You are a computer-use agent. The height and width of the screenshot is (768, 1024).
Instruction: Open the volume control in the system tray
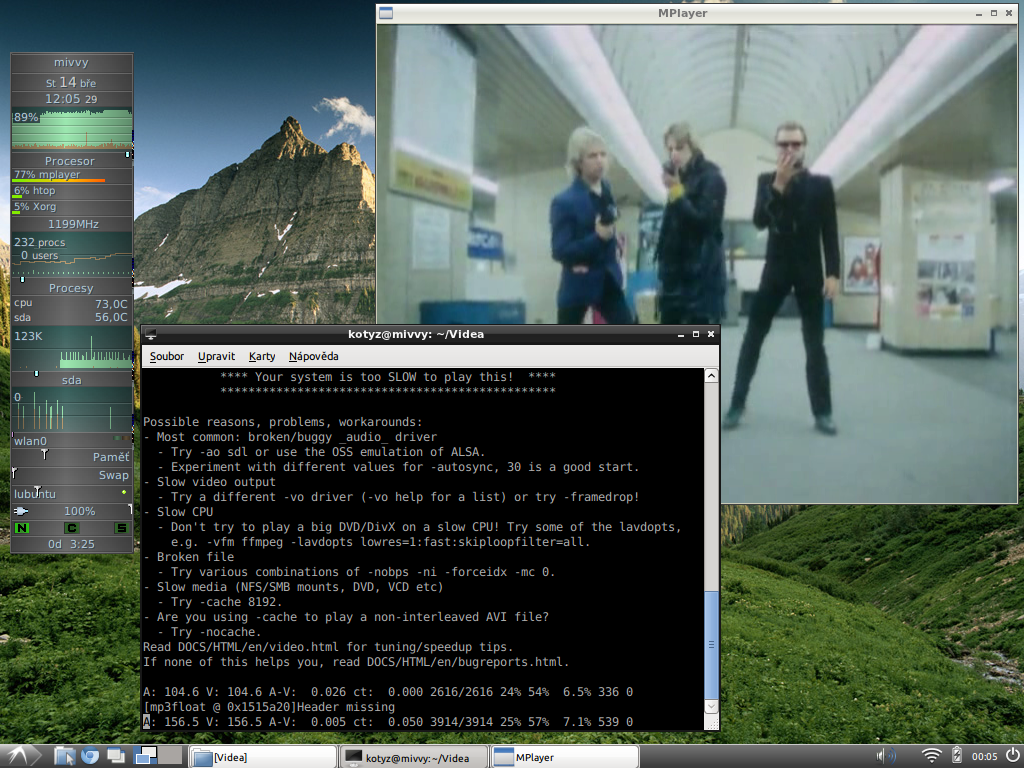(x=886, y=756)
